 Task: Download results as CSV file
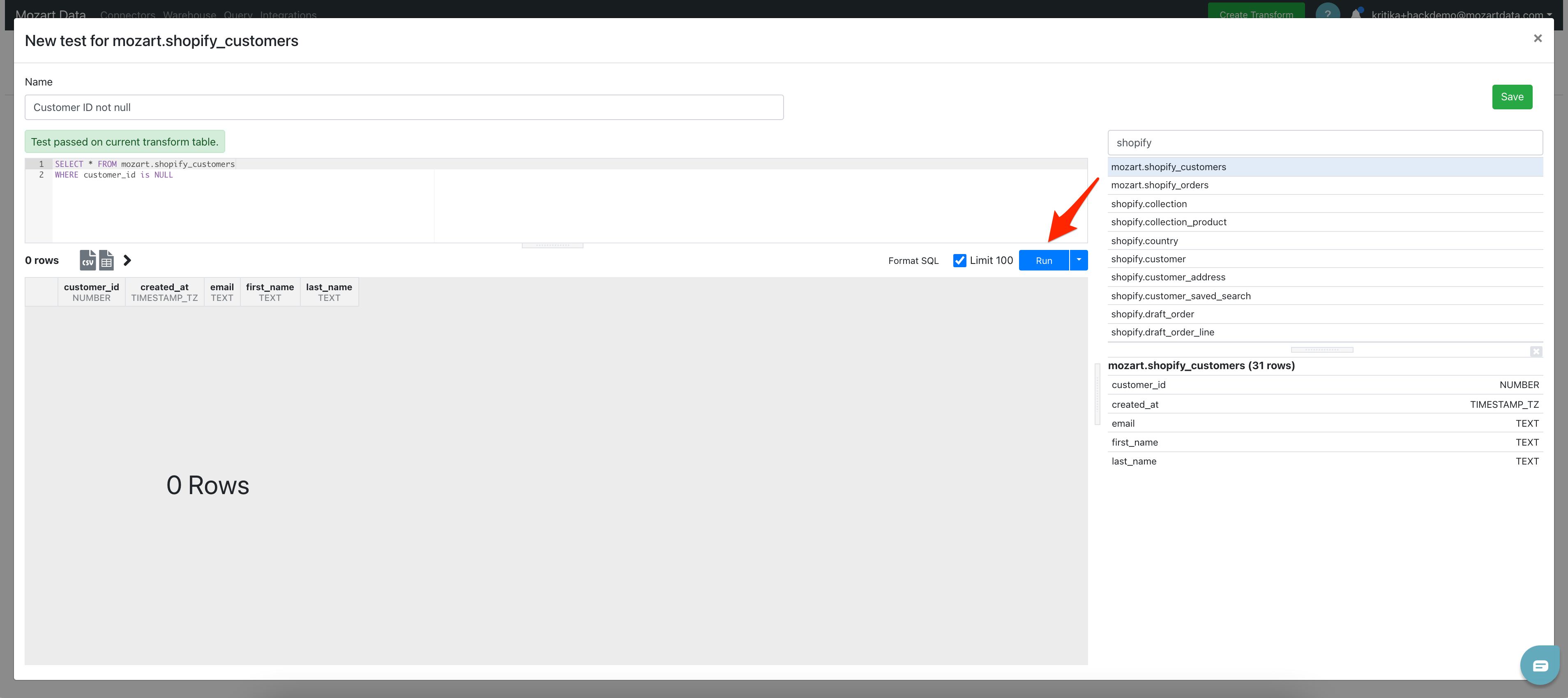pos(87,260)
